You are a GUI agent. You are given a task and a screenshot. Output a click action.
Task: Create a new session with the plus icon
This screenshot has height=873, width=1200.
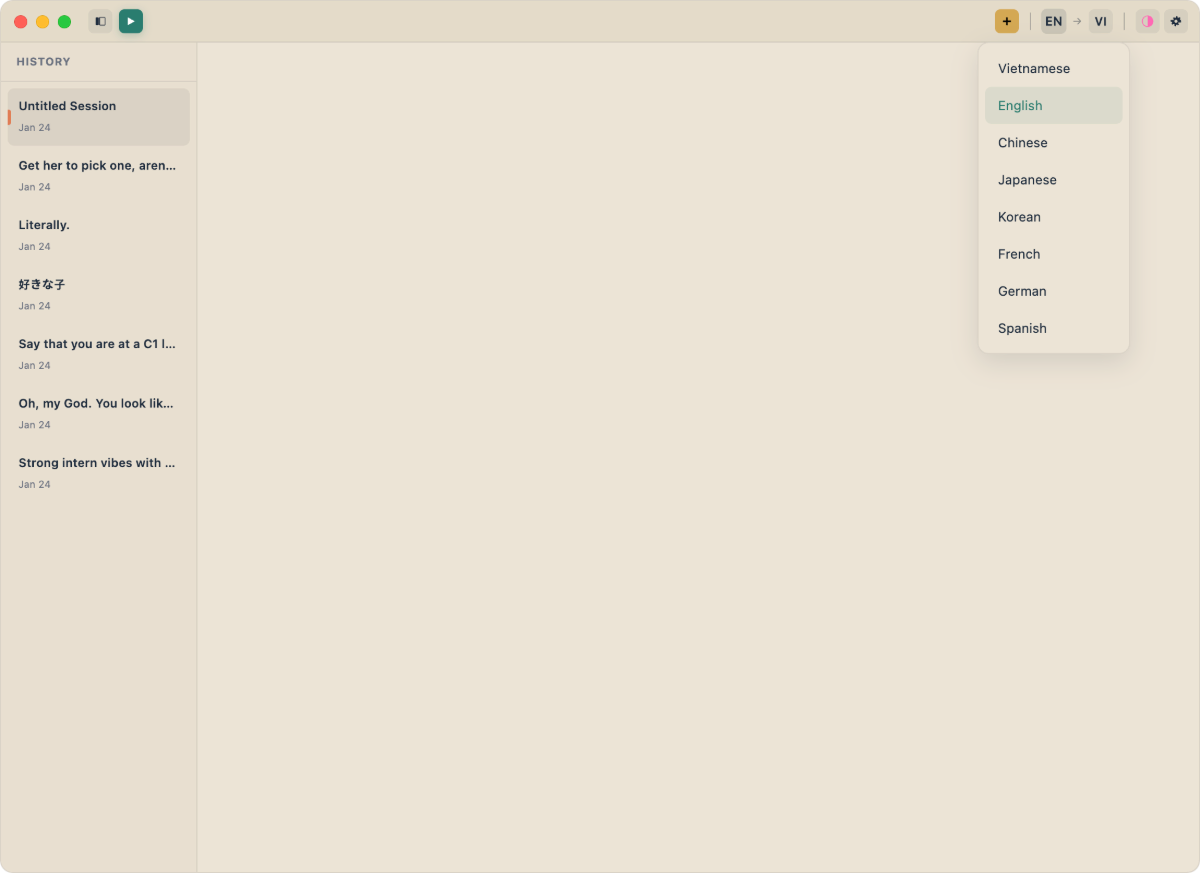pos(1006,20)
